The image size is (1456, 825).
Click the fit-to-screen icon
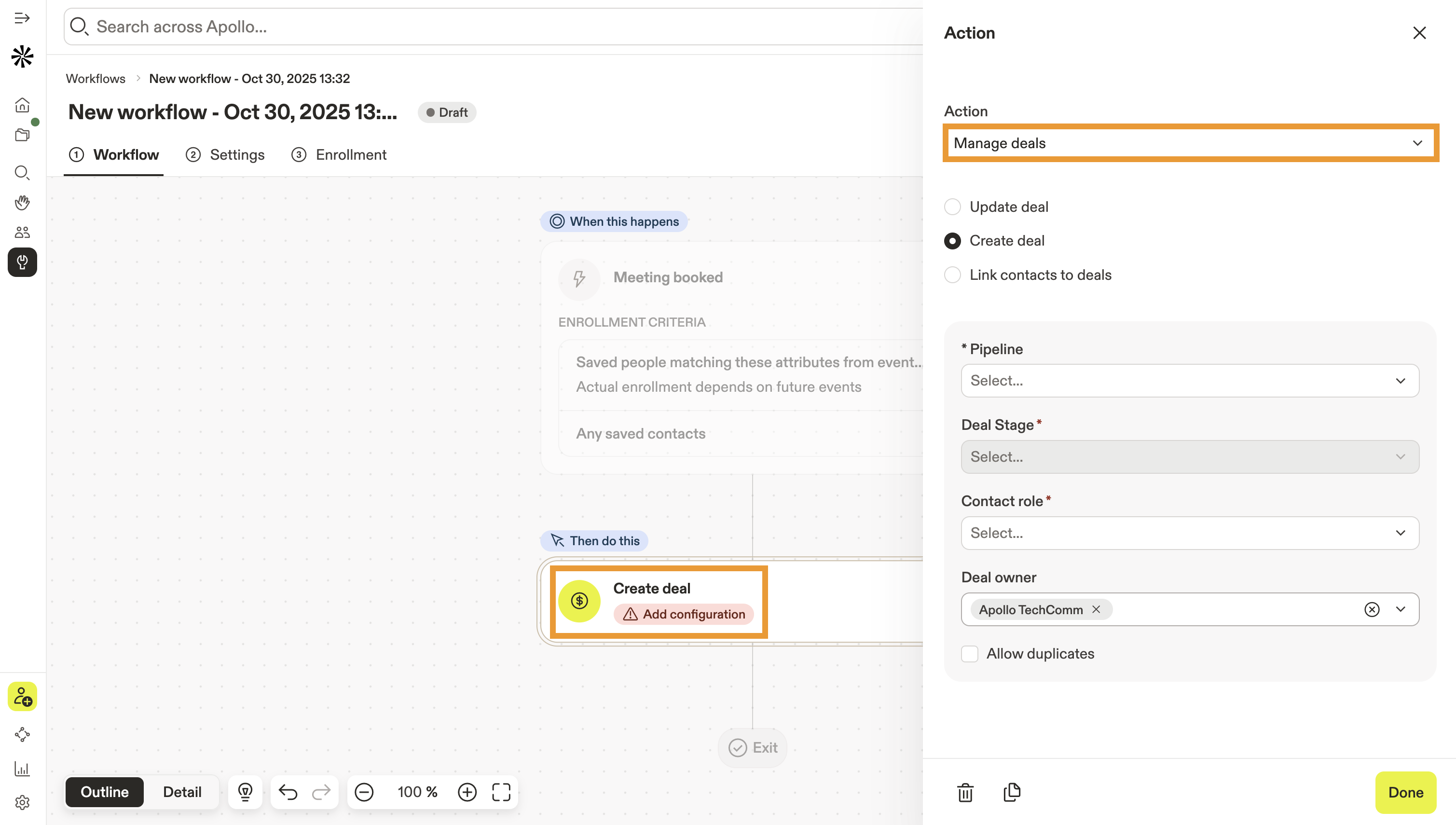tap(501, 792)
